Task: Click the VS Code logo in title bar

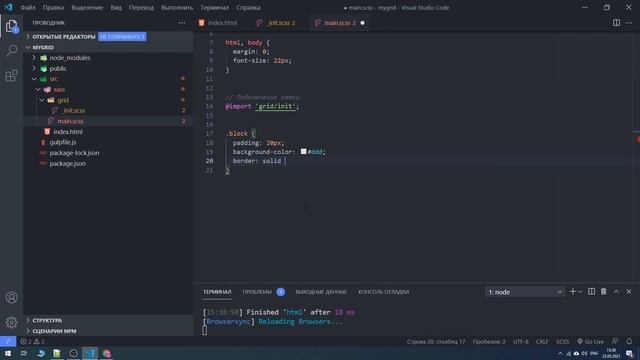Action: tap(9, 7)
